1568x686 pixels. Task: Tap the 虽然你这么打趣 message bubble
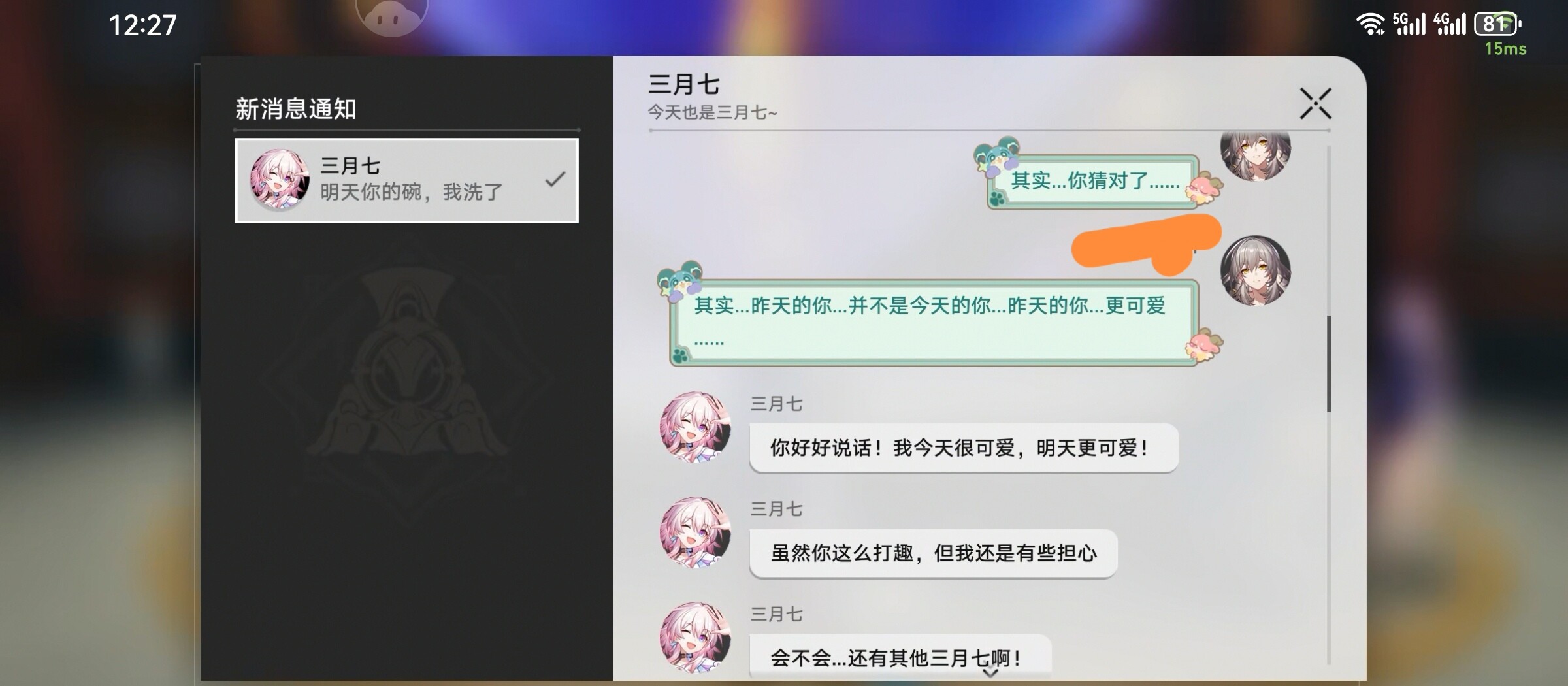coord(933,553)
